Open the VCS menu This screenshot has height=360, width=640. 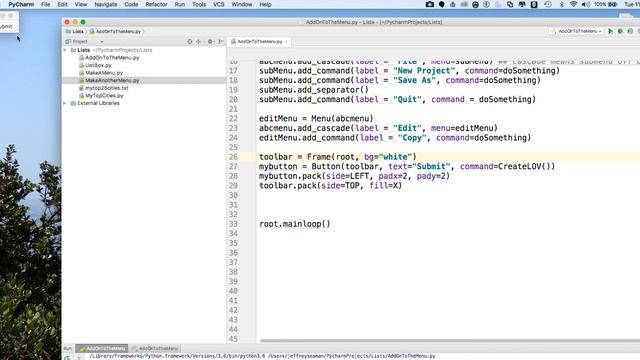point(218,4)
